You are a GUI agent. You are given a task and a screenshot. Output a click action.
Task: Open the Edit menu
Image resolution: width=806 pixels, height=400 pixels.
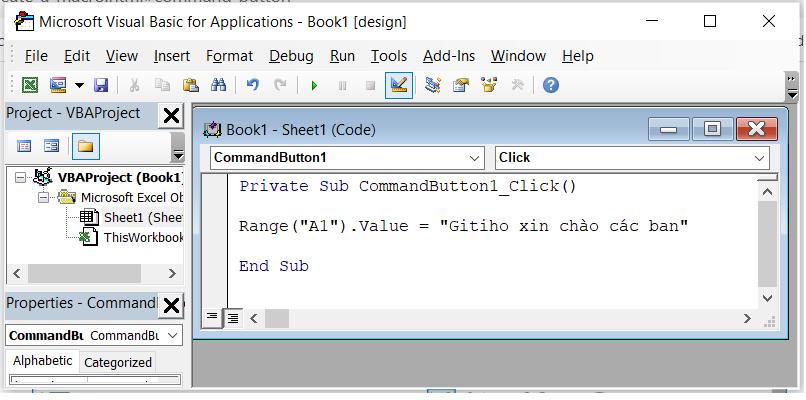pos(77,56)
